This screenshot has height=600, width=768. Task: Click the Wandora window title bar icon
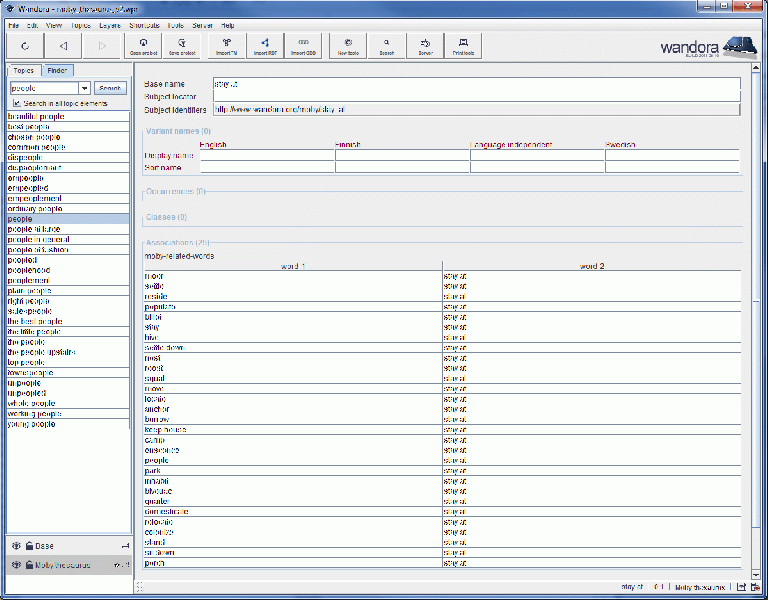[10, 9]
